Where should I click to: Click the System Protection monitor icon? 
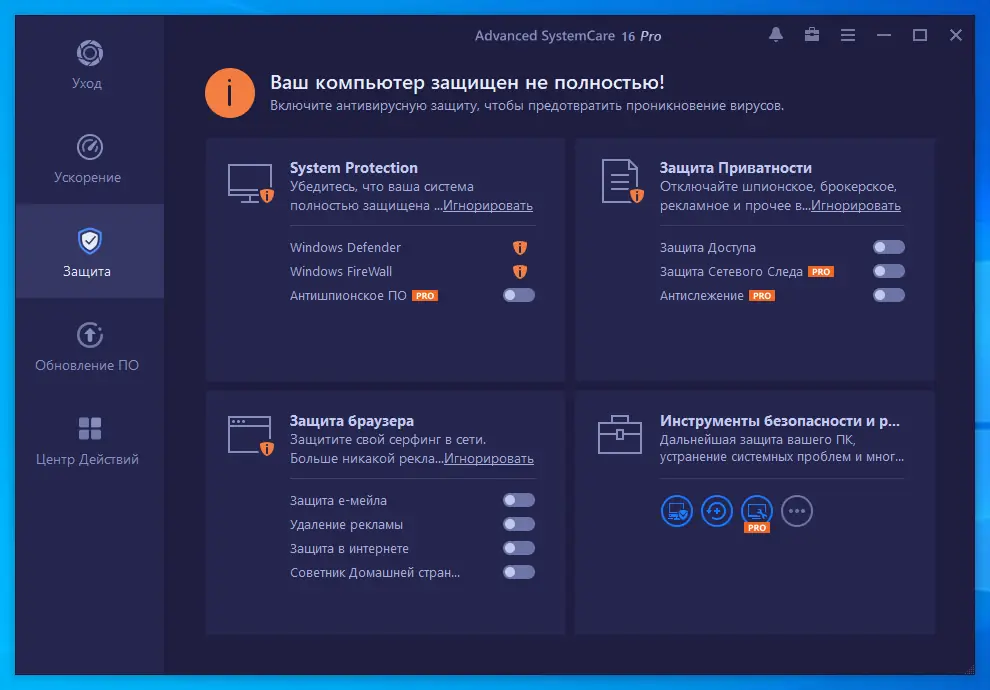pyautogui.click(x=251, y=184)
